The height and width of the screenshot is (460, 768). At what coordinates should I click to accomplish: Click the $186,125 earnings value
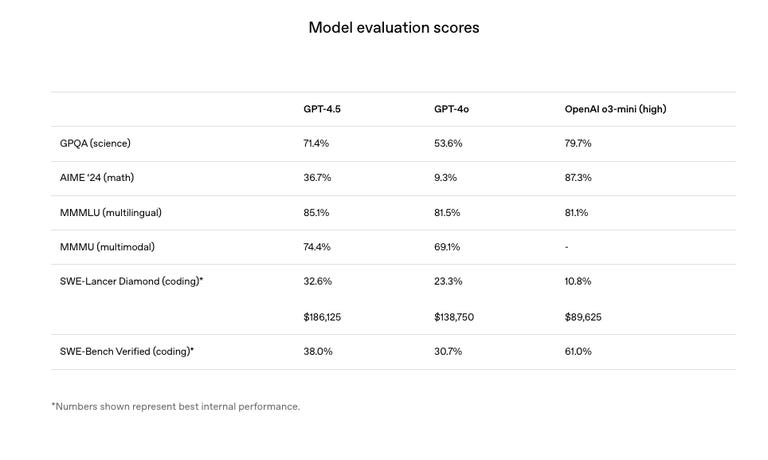(x=325, y=317)
